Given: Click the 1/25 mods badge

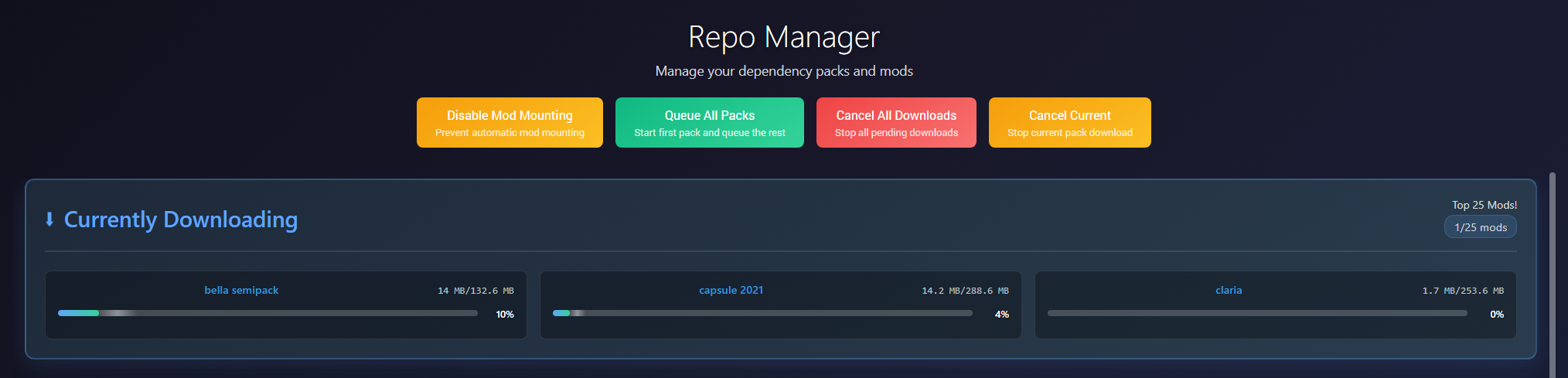Looking at the screenshot, I should [x=1480, y=227].
